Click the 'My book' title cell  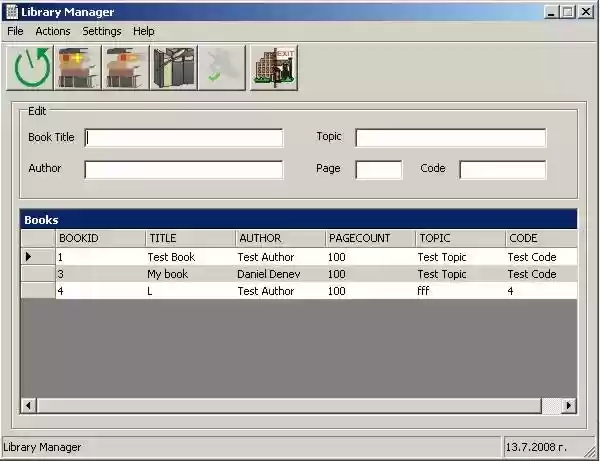[191, 274]
